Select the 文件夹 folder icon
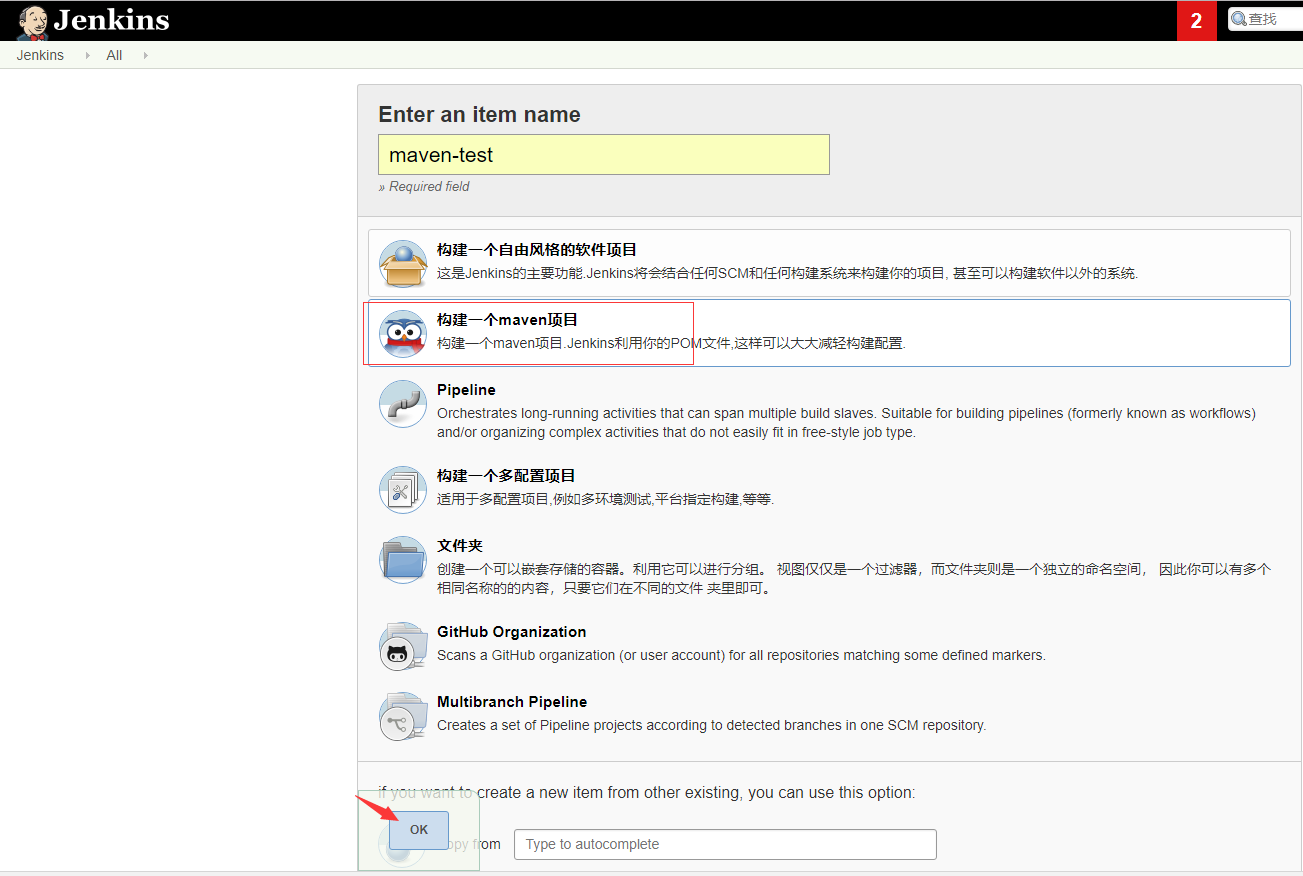The image size is (1303, 876). [x=403, y=560]
